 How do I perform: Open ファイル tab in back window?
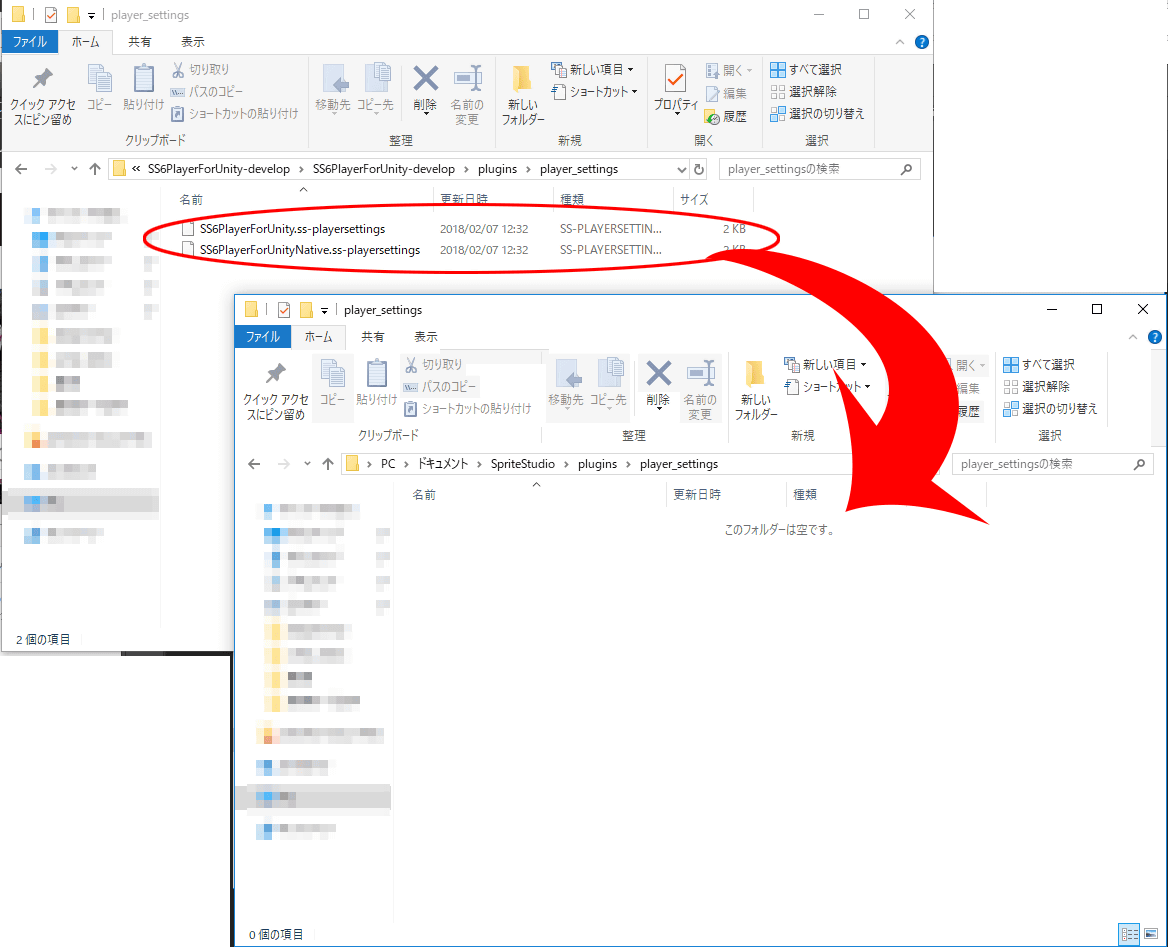pos(30,42)
